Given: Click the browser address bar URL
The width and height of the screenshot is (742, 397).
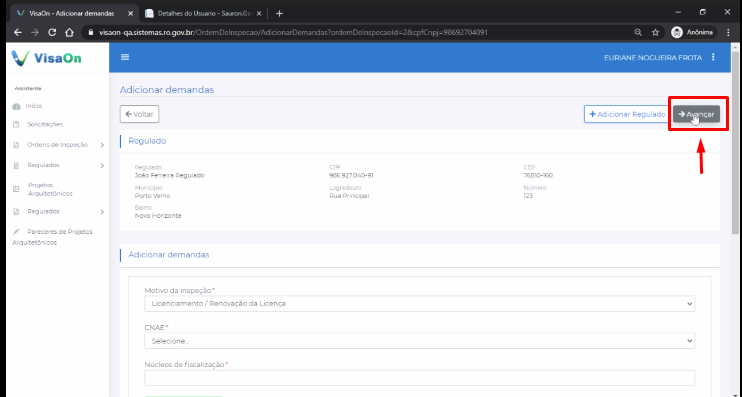Looking at the screenshot, I should click(x=293, y=32).
